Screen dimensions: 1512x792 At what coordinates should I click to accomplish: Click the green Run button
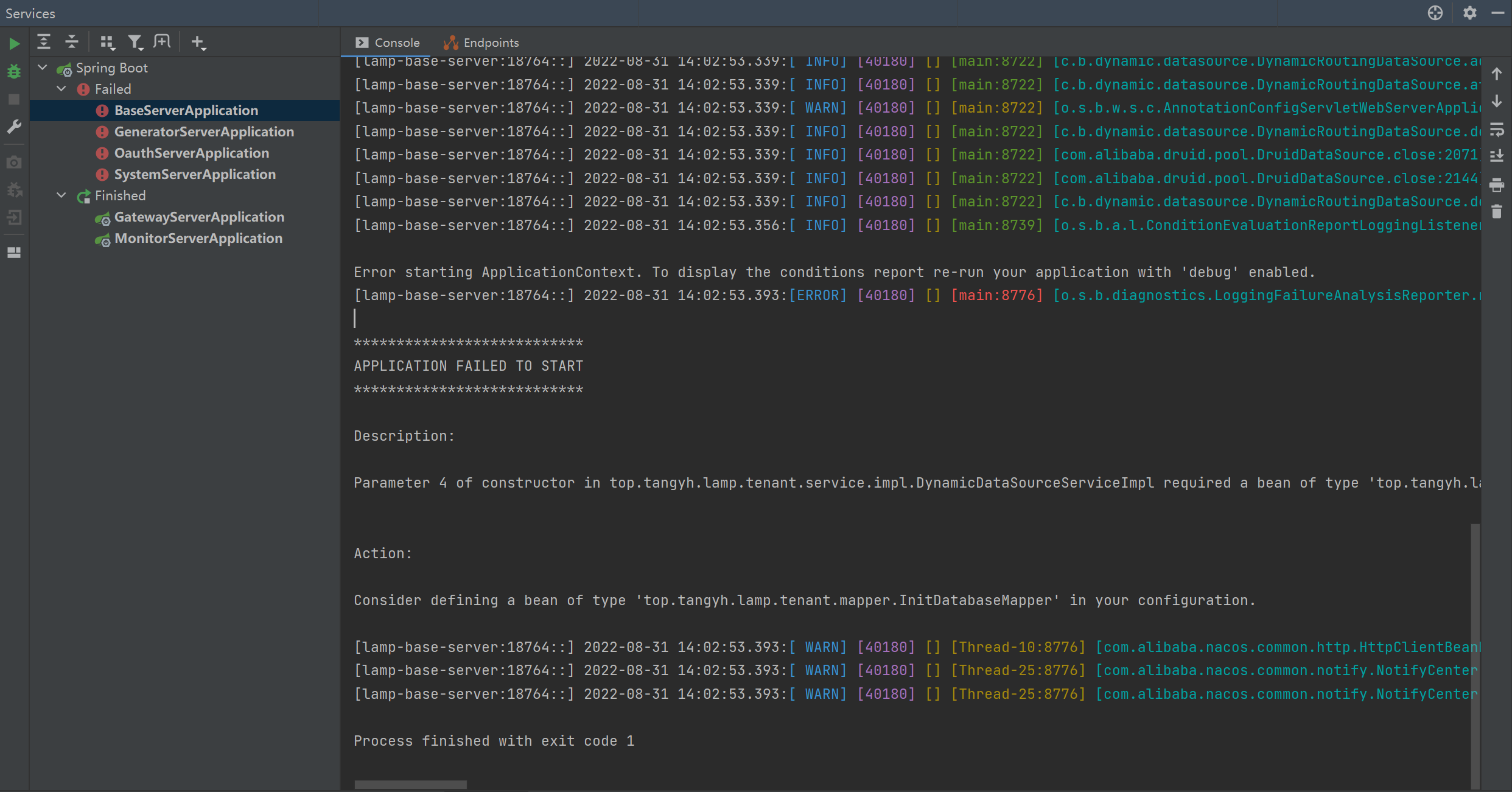14,44
